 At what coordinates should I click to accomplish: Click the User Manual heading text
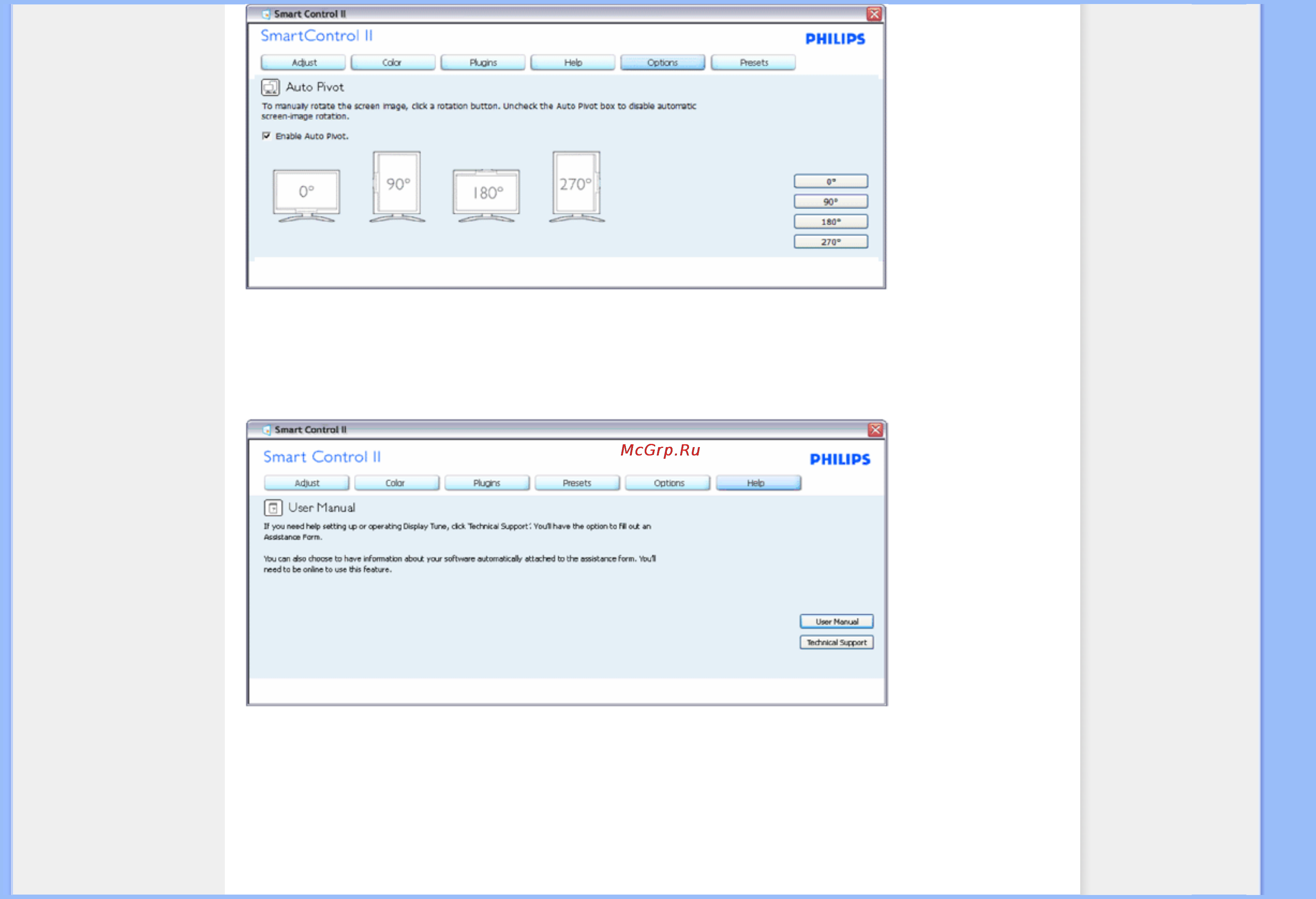(x=322, y=508)
